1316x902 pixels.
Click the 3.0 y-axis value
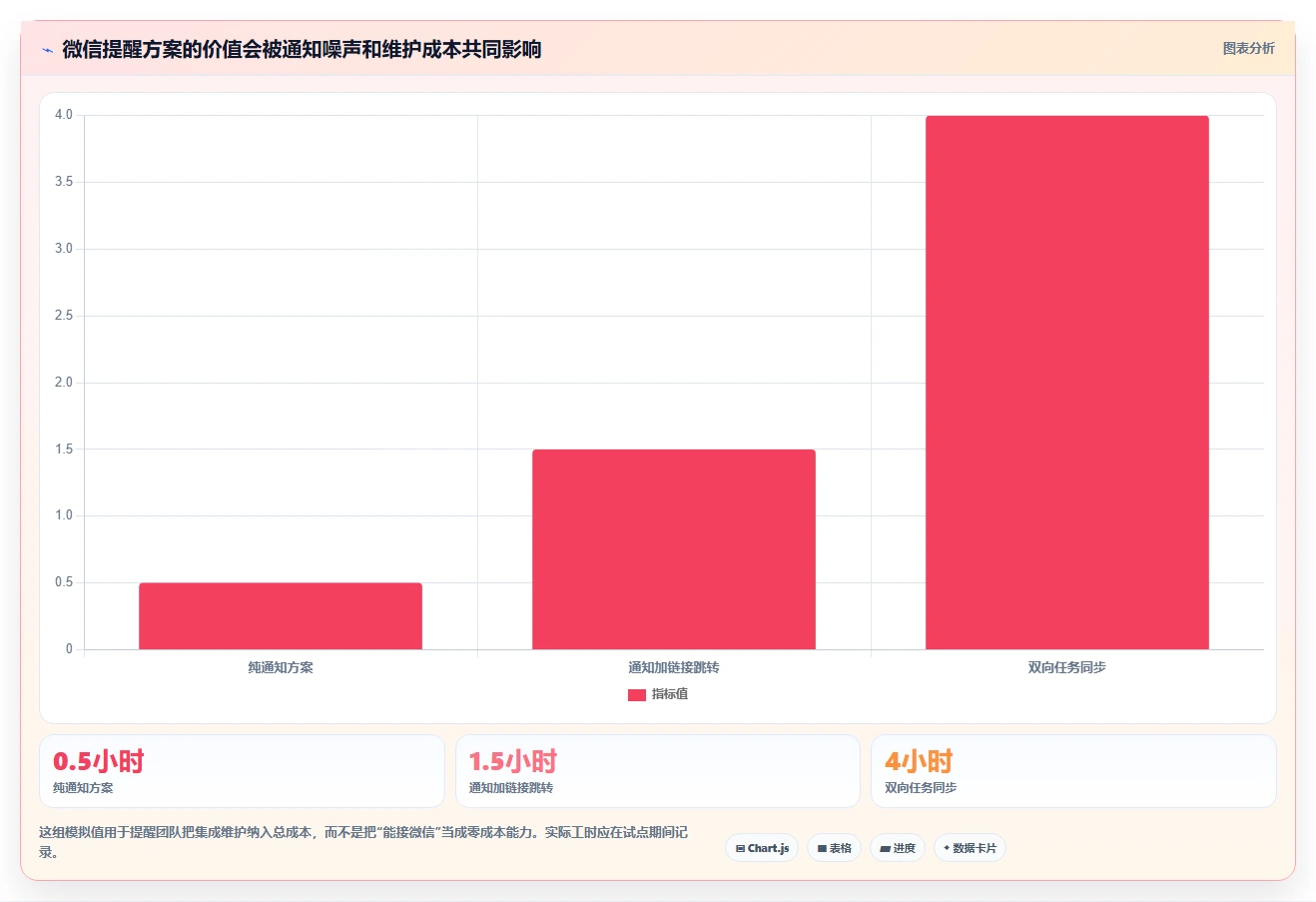pos(64,249)
